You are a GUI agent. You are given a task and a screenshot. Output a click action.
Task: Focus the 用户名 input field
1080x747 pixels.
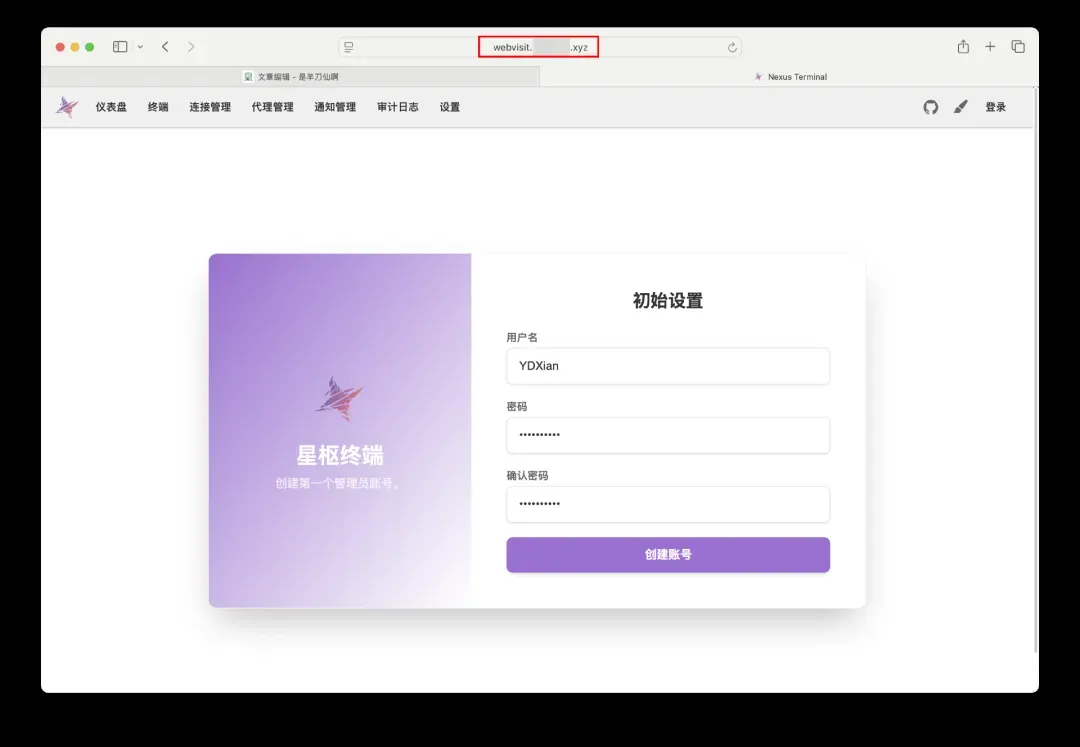tap(667, 366)
